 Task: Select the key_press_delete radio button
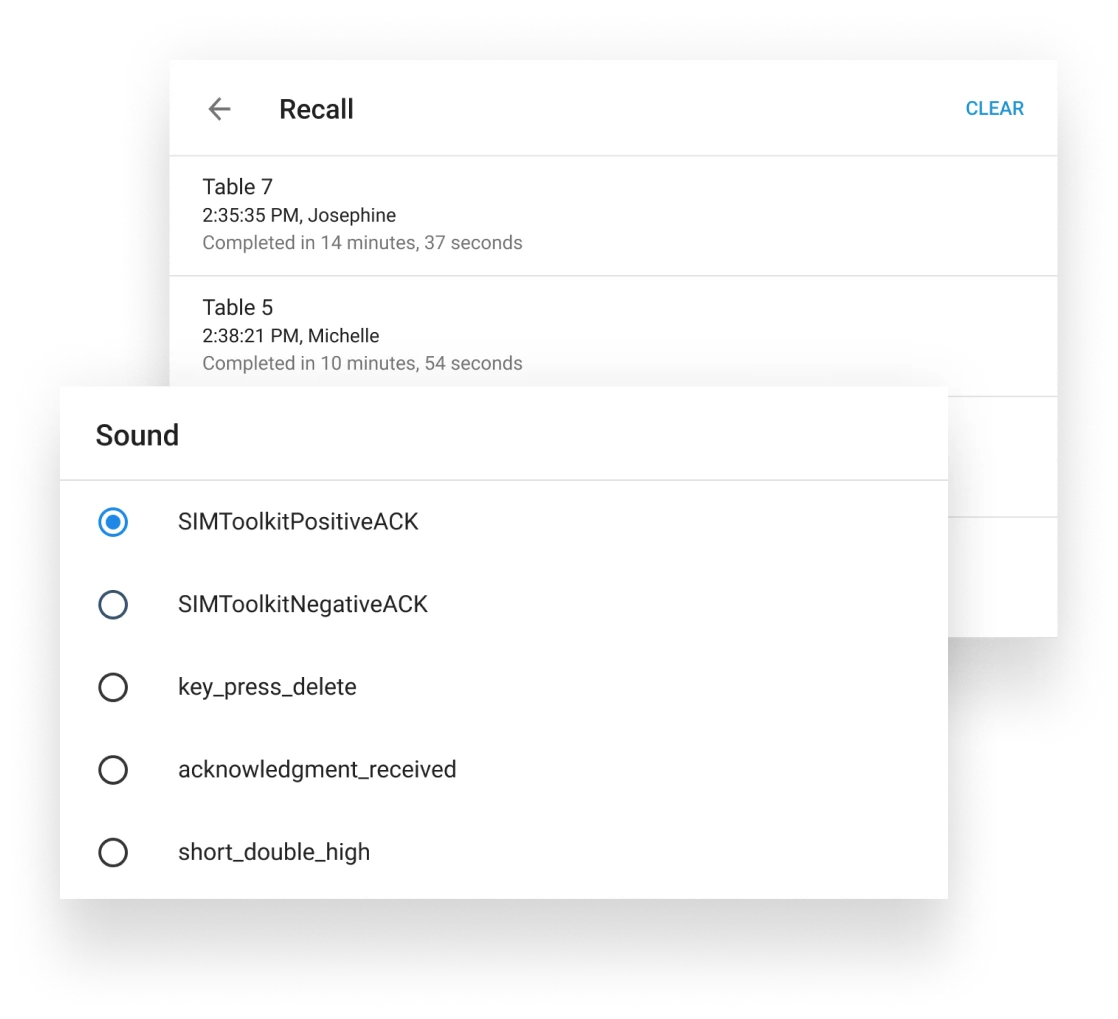click(113, 687)
